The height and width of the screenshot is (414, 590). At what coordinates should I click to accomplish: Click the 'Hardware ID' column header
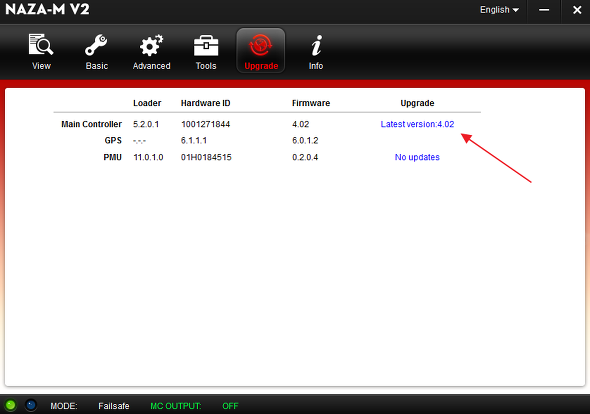click(205, 103)
